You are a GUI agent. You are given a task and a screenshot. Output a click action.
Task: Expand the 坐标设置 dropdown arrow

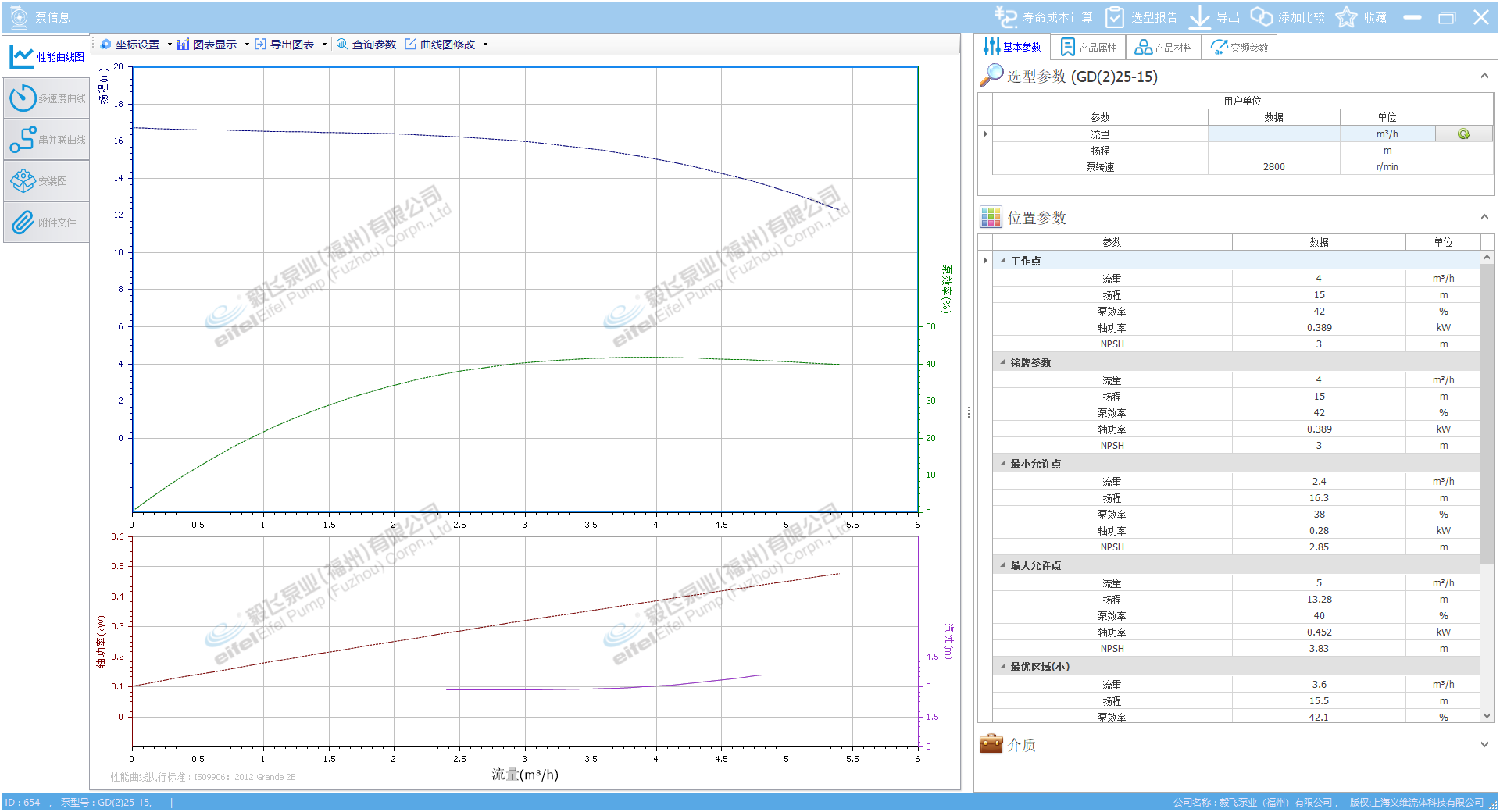tap(170, 45)
